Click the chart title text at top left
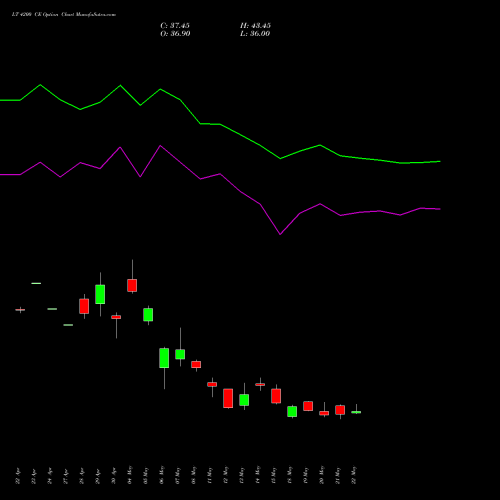500x500 pixels. click(64, 15)
